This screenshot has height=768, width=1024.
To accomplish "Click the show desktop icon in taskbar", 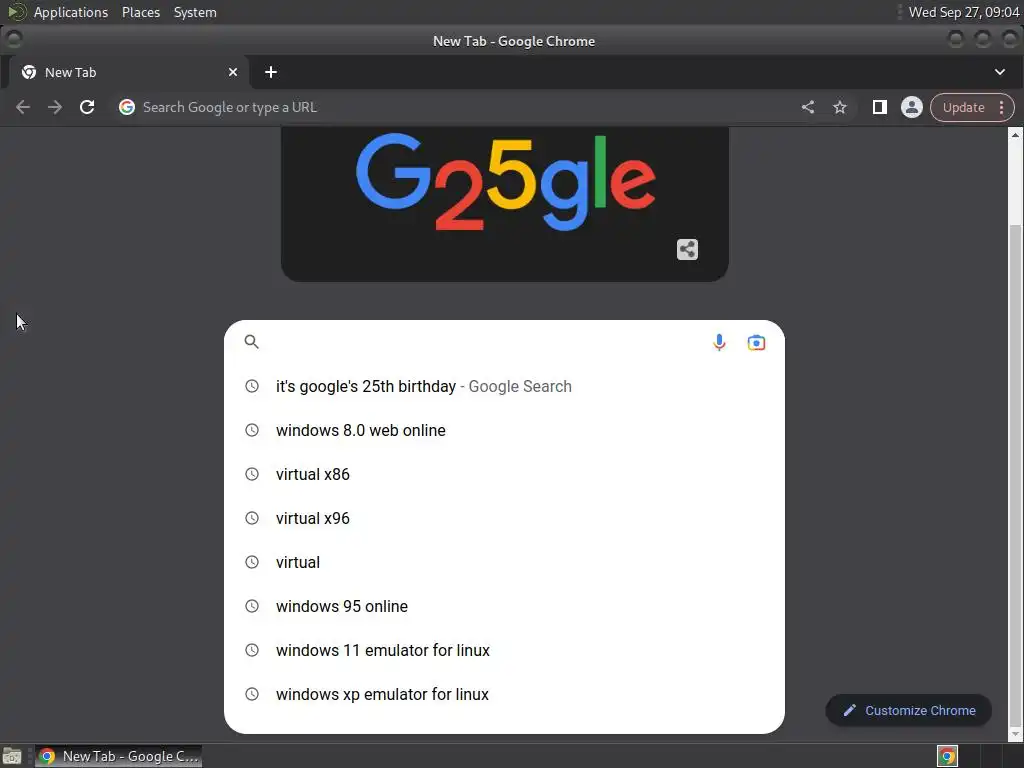I will [12, 756].
